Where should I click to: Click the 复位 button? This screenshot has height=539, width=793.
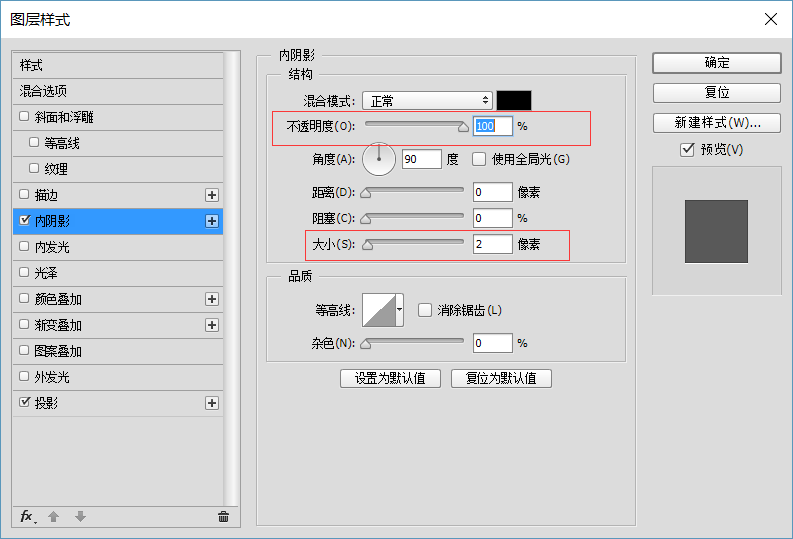coord(717,93)
